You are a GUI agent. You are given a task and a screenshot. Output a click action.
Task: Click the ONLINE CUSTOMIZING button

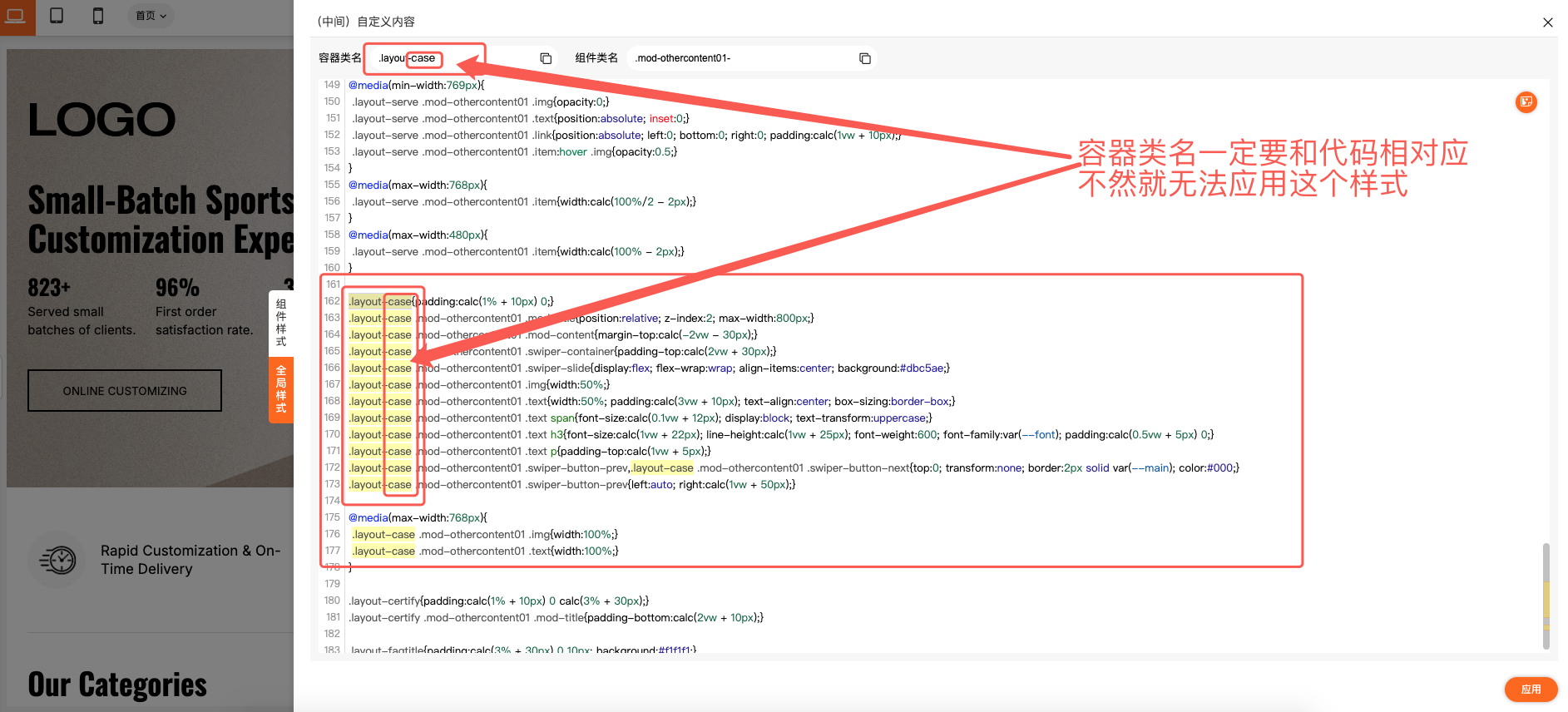[125, 391]
